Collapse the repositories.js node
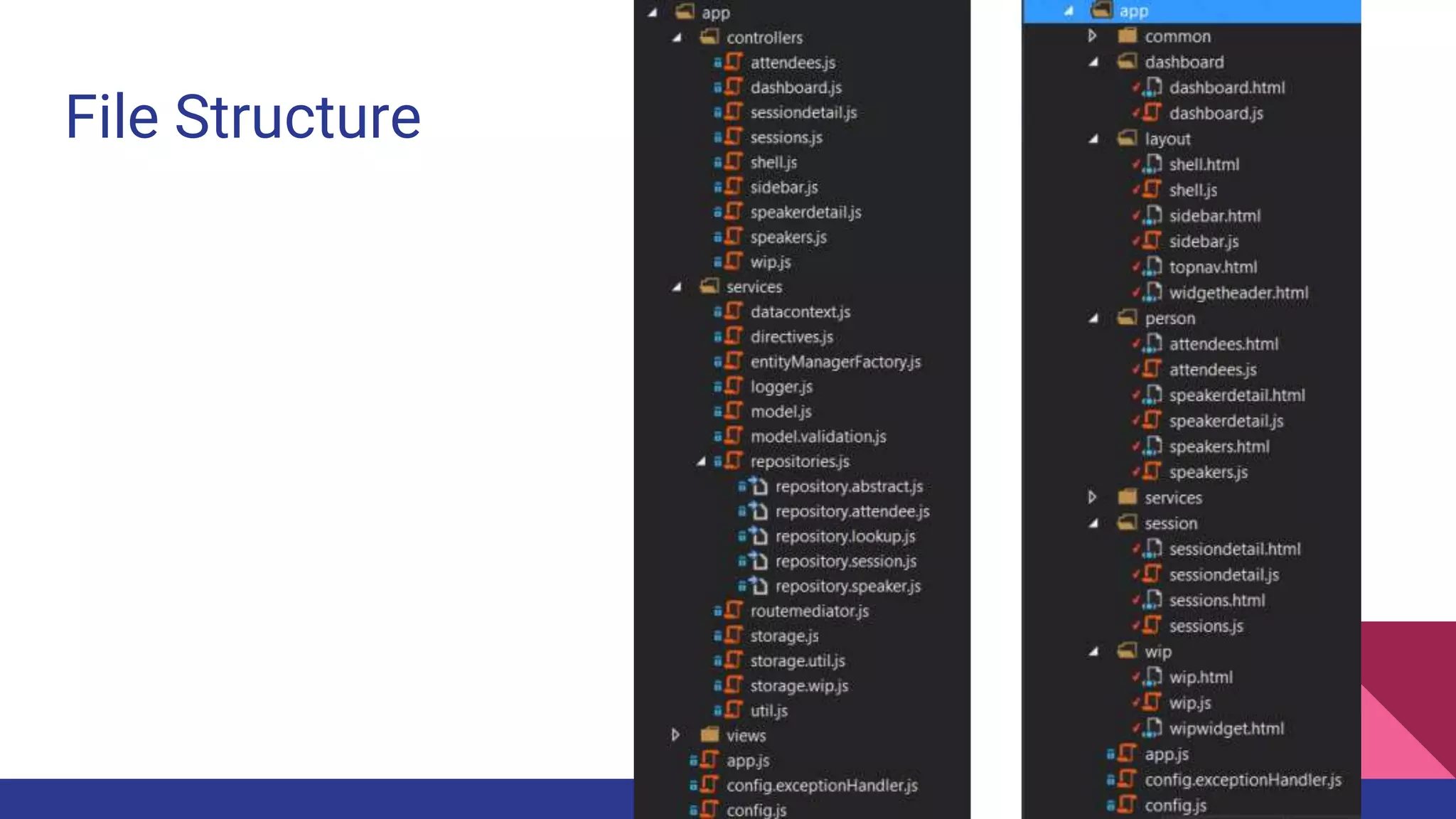This screenshot has height=819, width=1456. (701, 461)
